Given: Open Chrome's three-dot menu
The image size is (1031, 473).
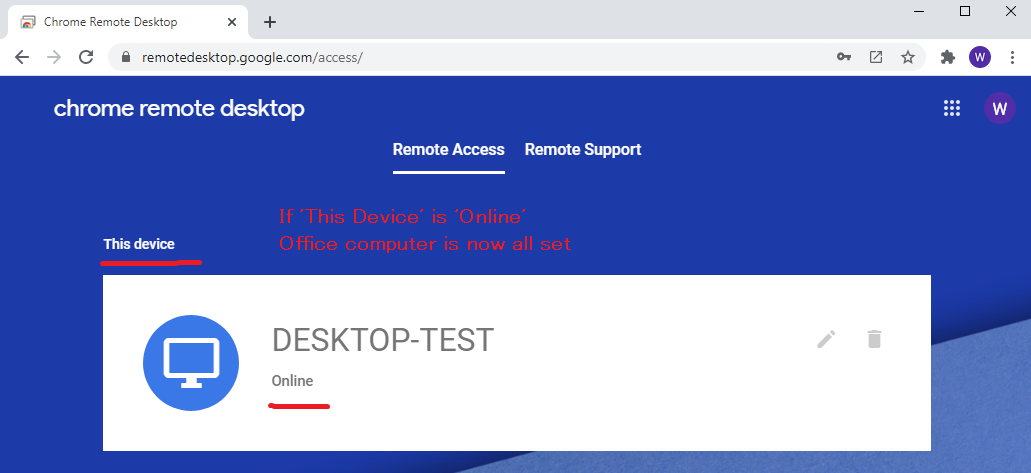Looking at the screenshot, I should (1013, 57).
